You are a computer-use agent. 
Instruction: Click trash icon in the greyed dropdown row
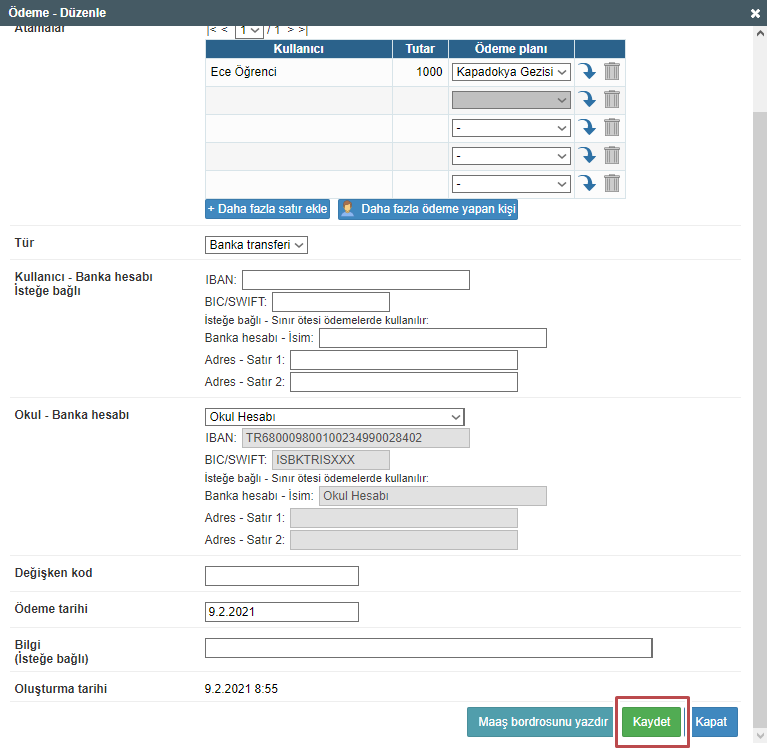pyautogui.click(x=611, y=100)
